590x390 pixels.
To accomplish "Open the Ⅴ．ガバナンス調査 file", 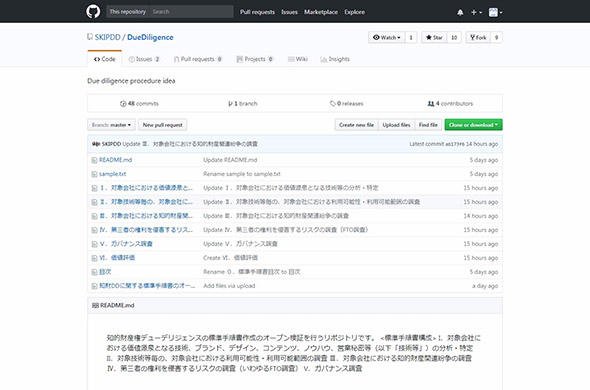I will (x=126, y=244).
